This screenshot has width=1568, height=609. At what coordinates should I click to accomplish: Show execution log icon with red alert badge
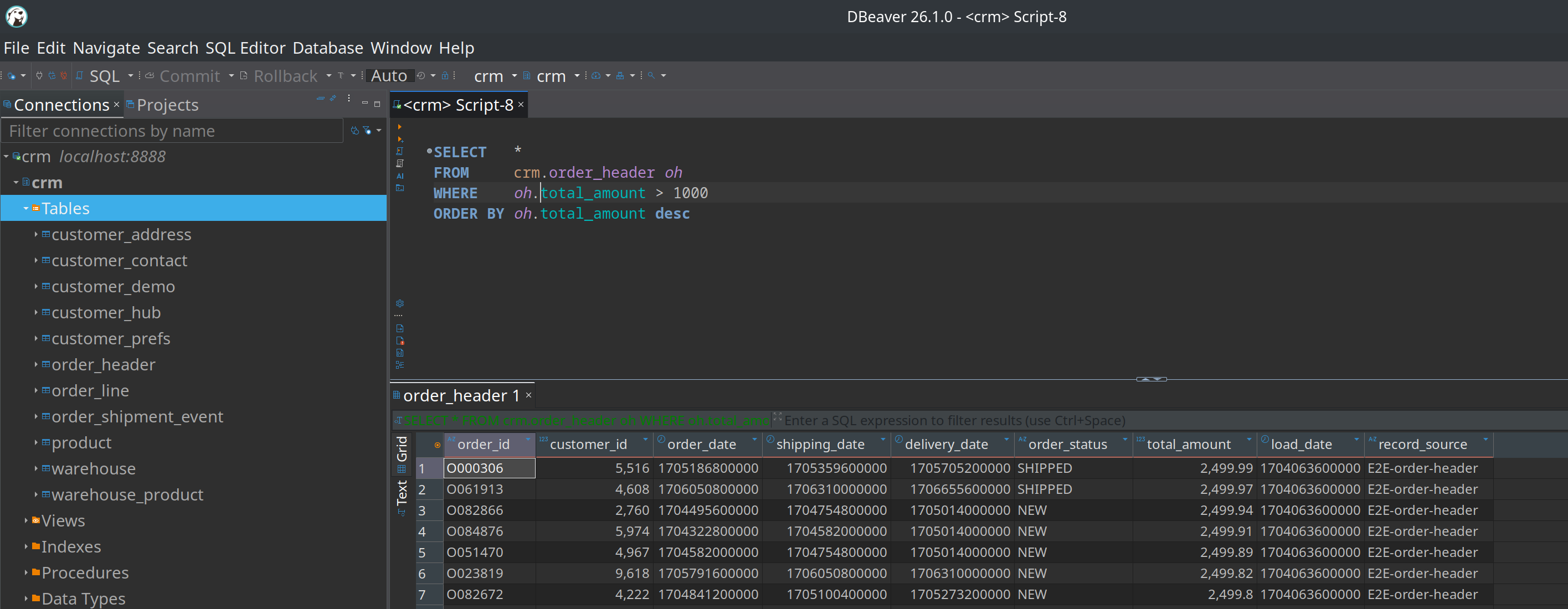[x=400, y=340]
